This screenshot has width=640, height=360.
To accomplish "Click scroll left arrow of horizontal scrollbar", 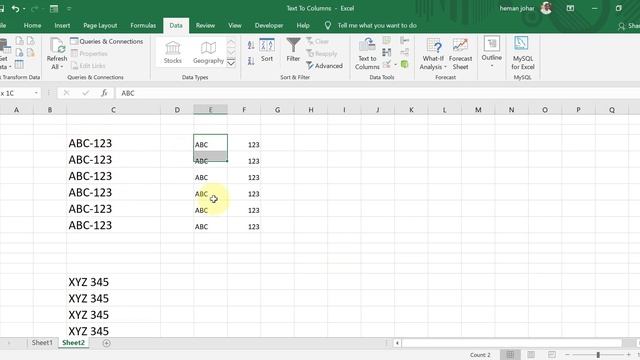I will coord(397,343).
